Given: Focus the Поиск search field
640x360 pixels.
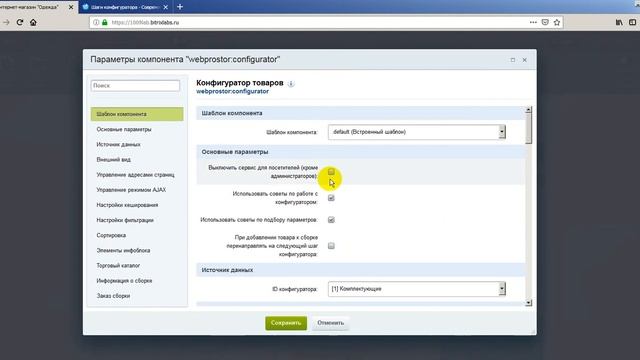Looking at the screenshot, I should pyautogui.click(x=135, y=86).
